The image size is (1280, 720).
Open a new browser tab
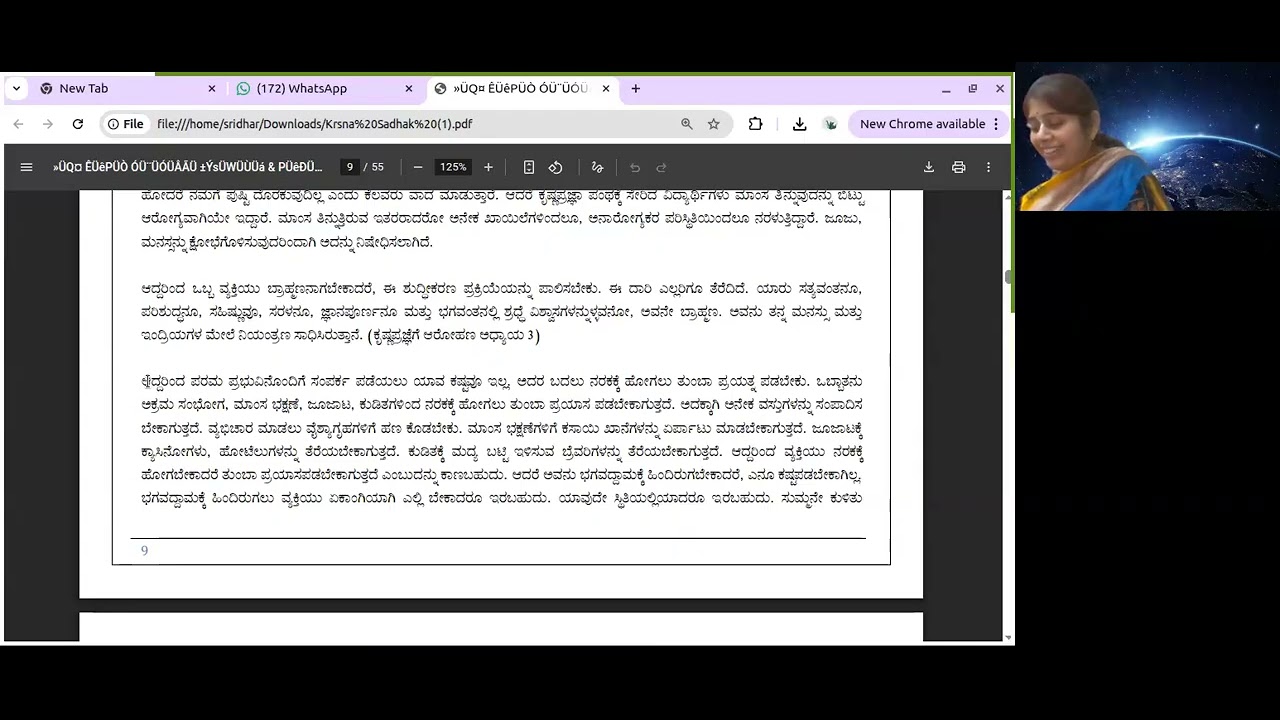tap(635, 88)
